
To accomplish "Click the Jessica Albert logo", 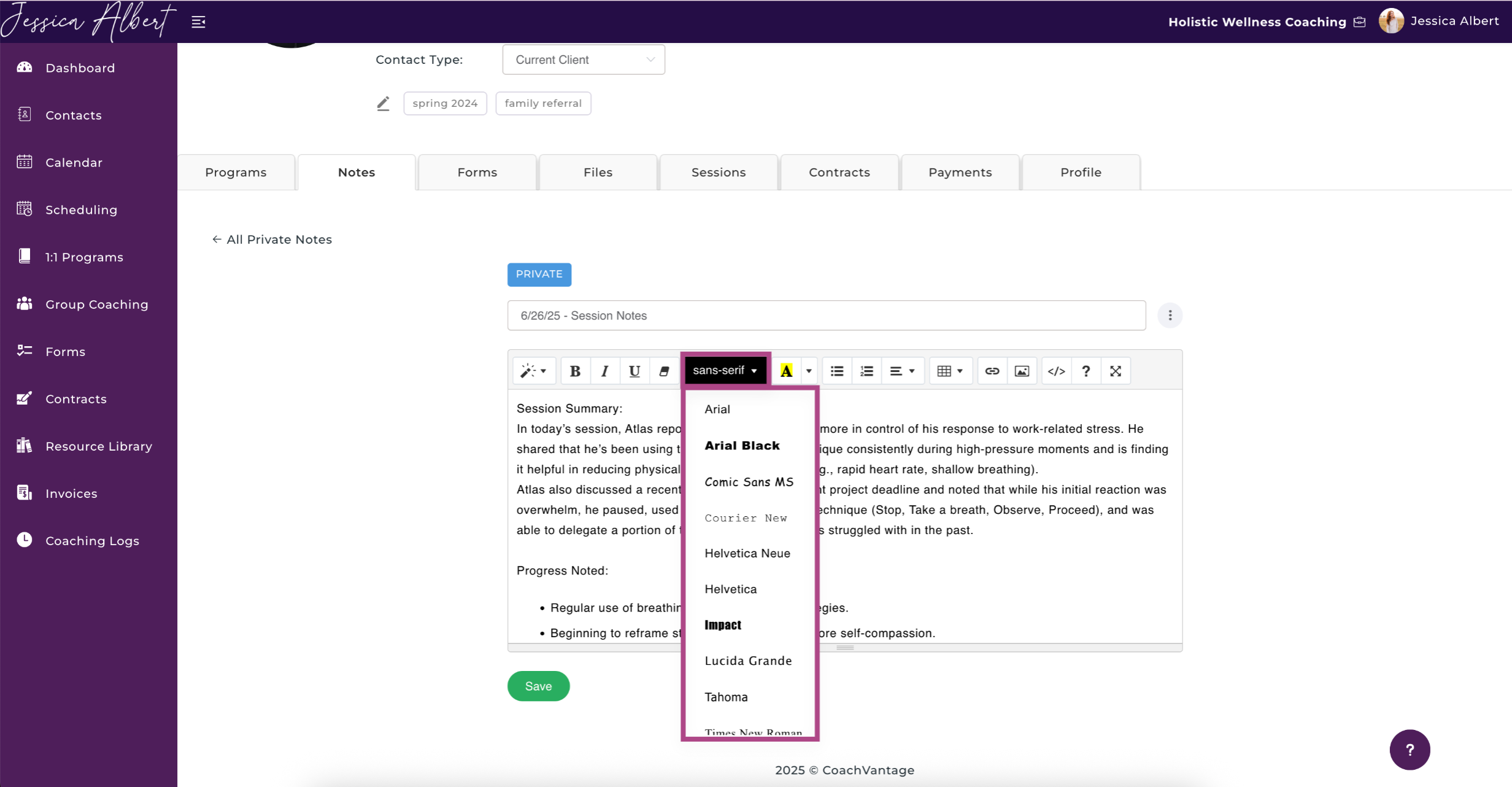I will point(88,21).
